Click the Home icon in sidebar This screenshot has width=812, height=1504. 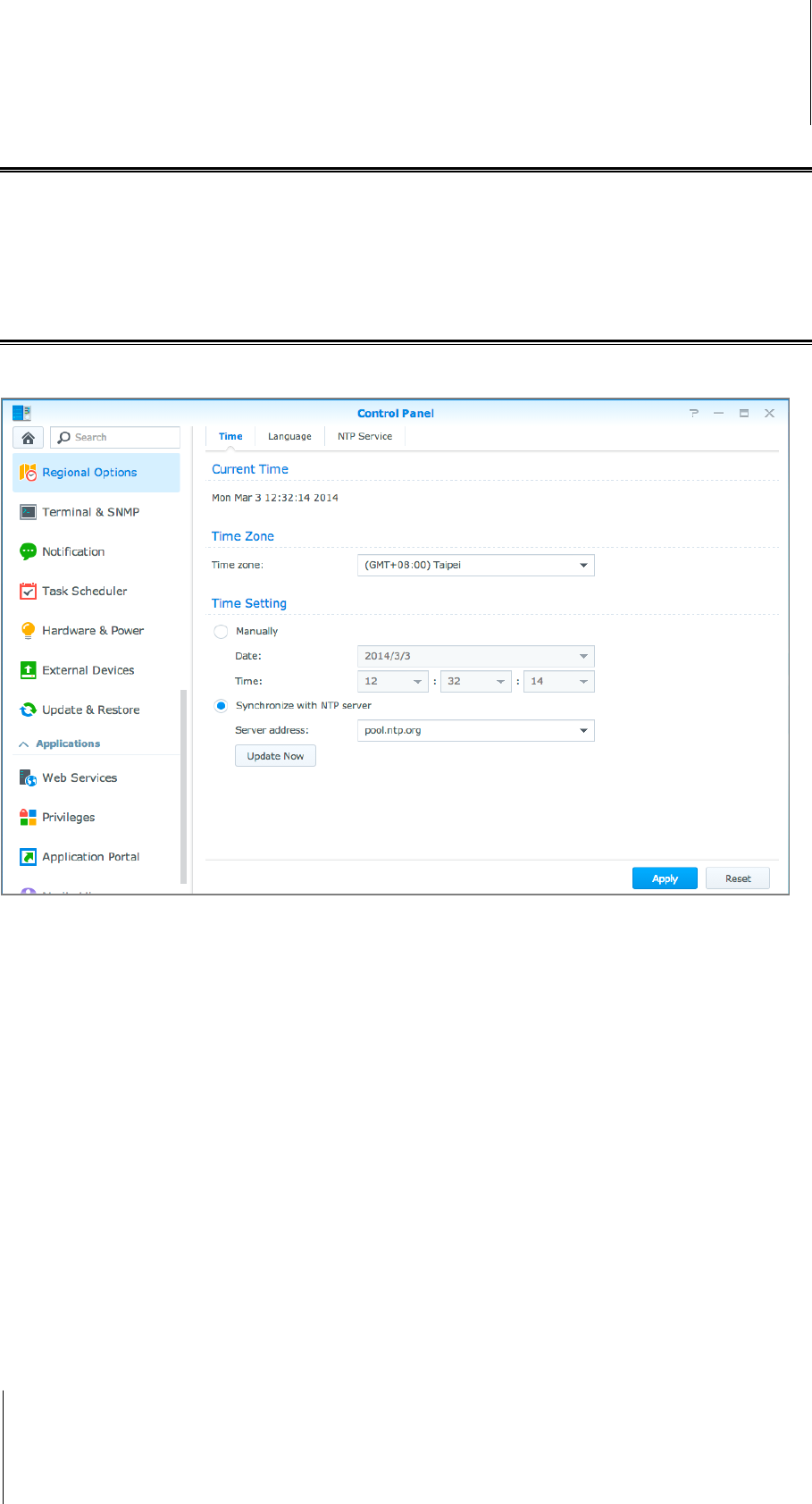(x=29, y=438)
